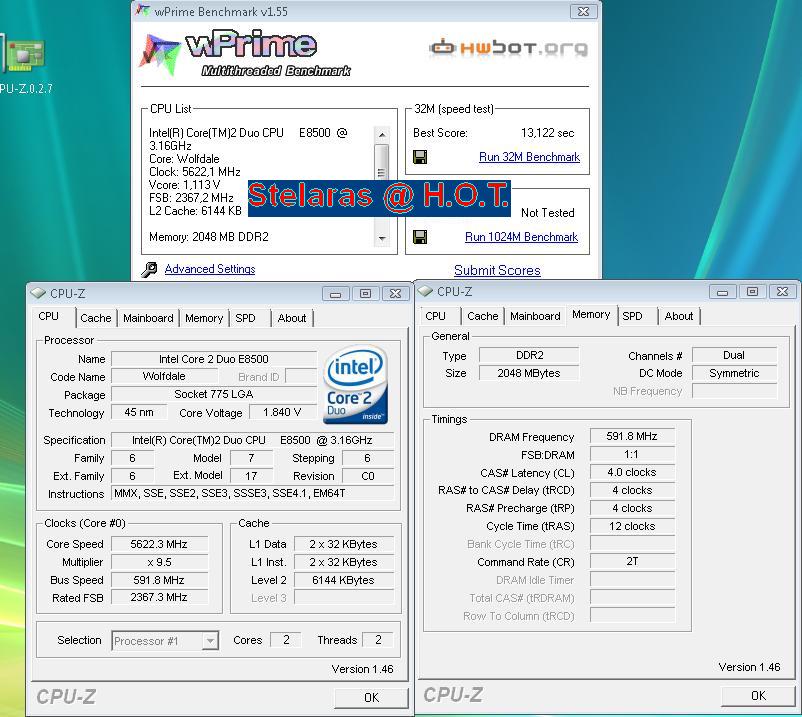Maximize the right CPU-Z window
The image size is (802, 717).
coord(752,292)
